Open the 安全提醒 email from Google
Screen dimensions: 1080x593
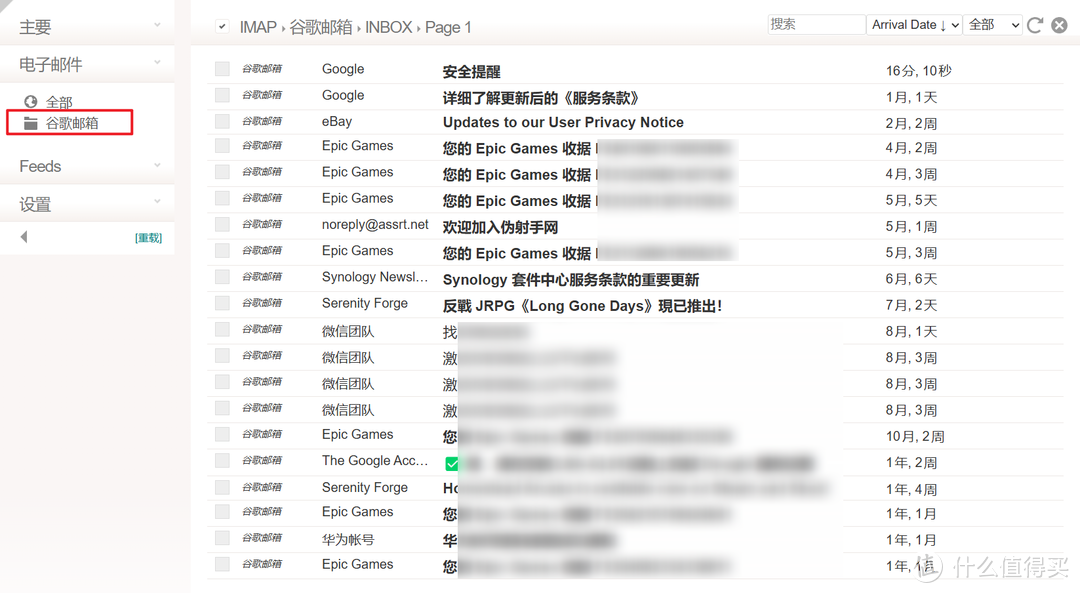[472, 71]
